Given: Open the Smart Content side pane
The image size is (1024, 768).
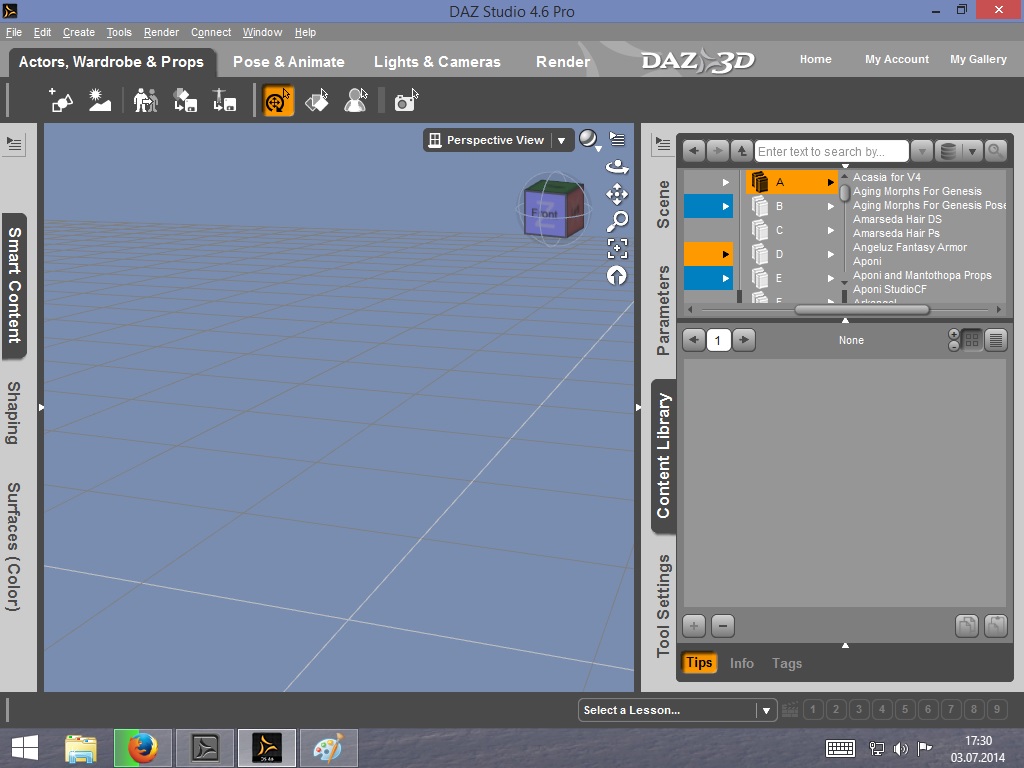Looking at the screenshot, I should (14, 285).
